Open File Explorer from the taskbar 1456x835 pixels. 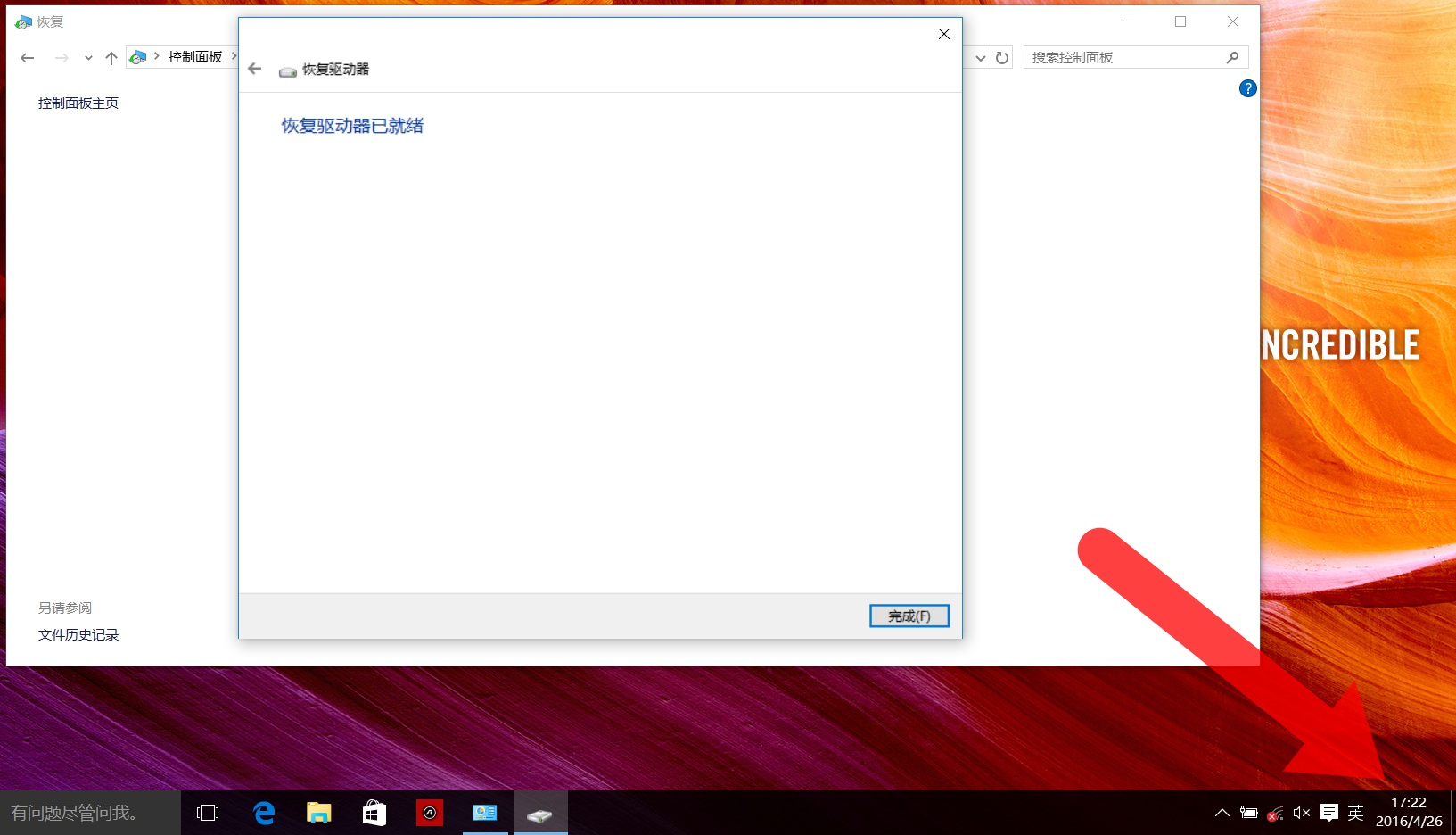(318, 812)
